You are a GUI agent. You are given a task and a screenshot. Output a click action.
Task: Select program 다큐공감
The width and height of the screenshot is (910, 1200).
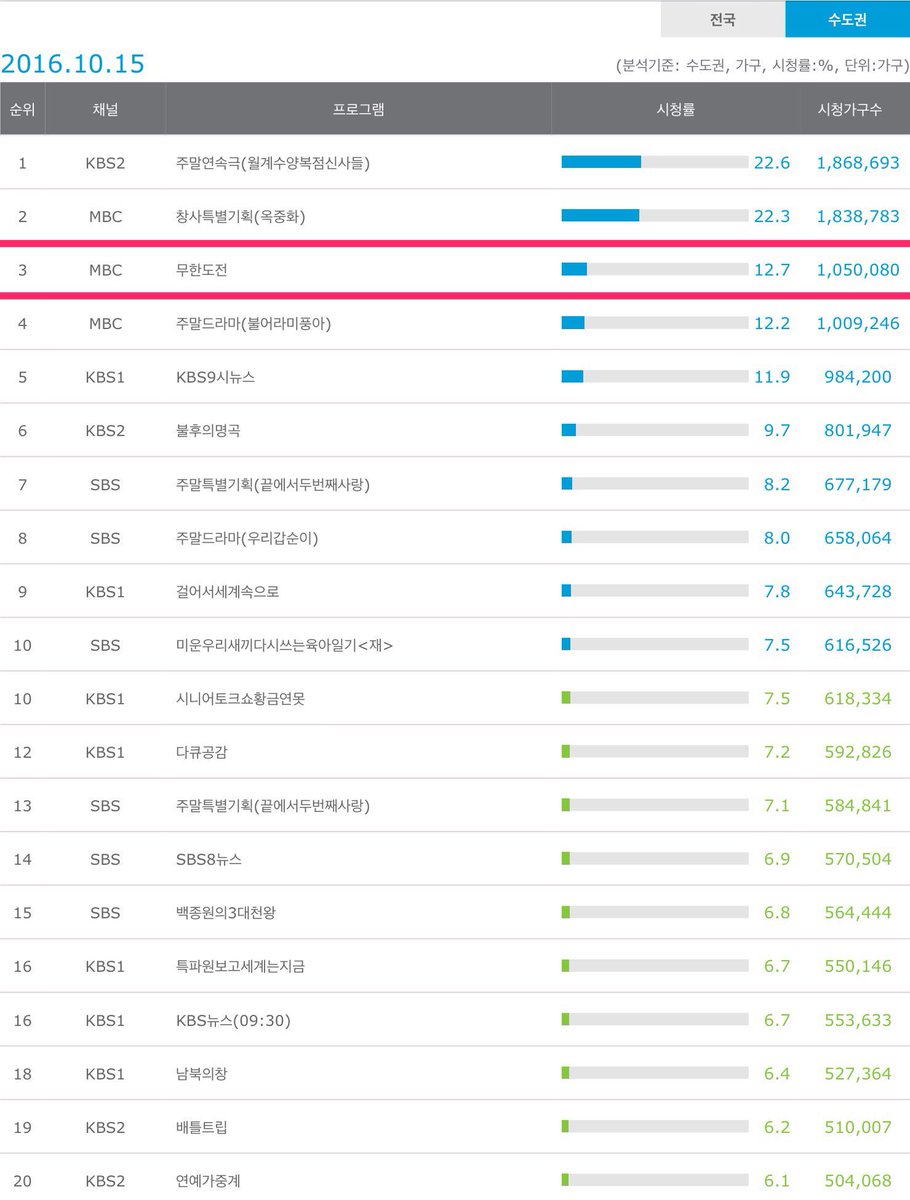pyautogui.click(x=201, y=752)
